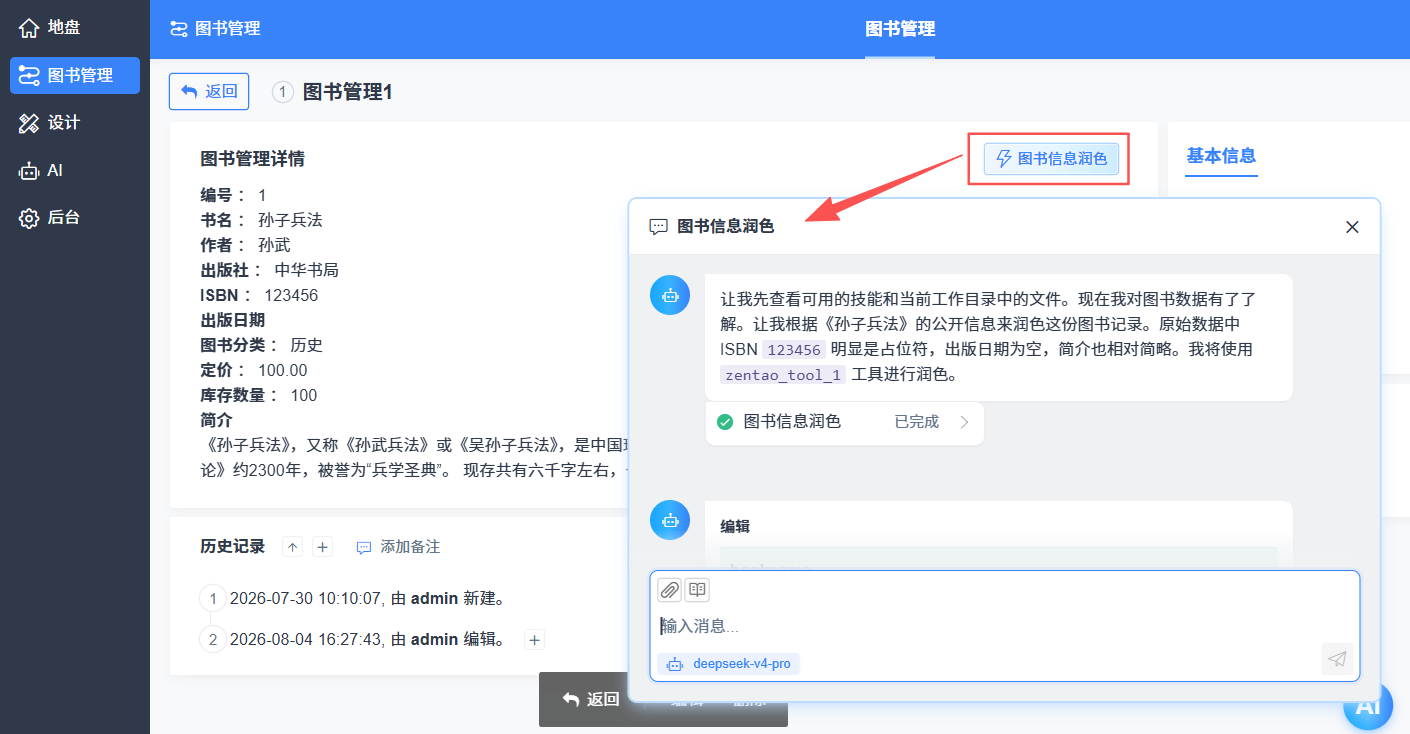
Task: Click the 图书管理1 page title
Action: tap(348, 92)
